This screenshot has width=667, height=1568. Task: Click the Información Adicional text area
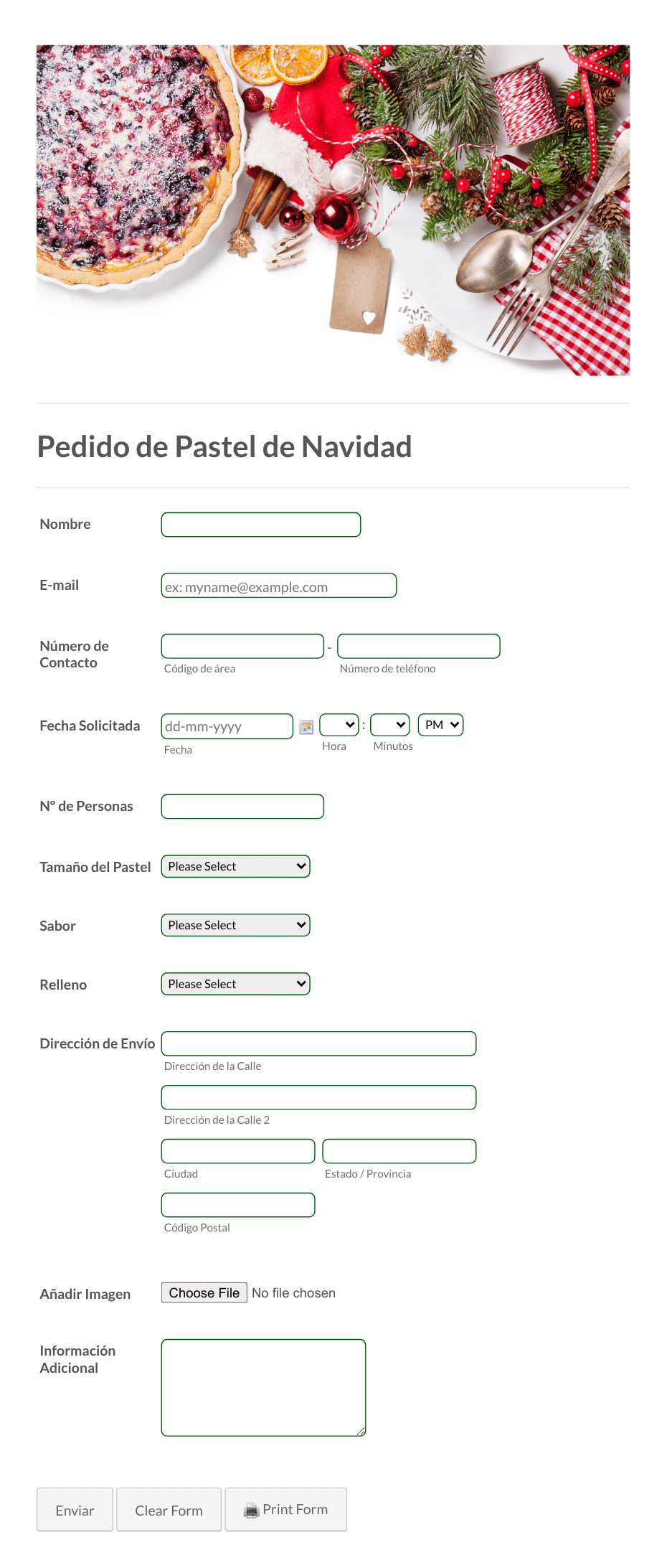tap(264, 1388)
